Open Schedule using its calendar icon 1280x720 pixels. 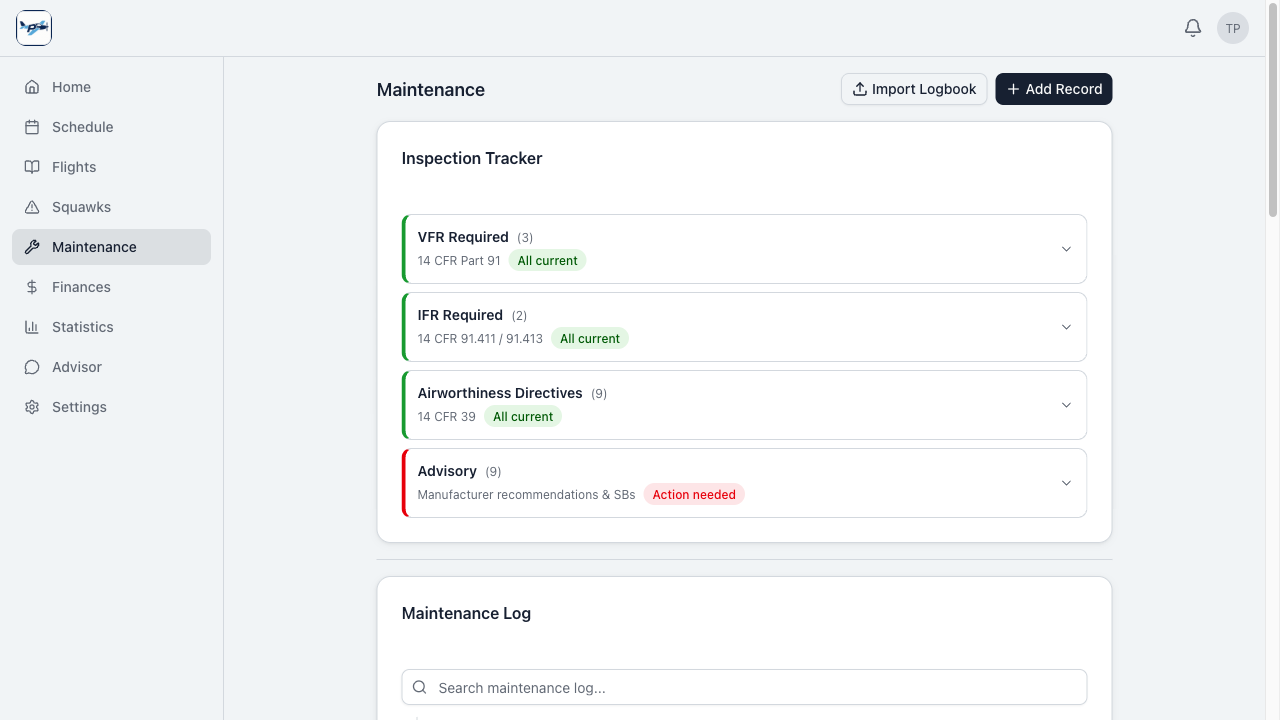pyautogui.click(x=31, y=127)
